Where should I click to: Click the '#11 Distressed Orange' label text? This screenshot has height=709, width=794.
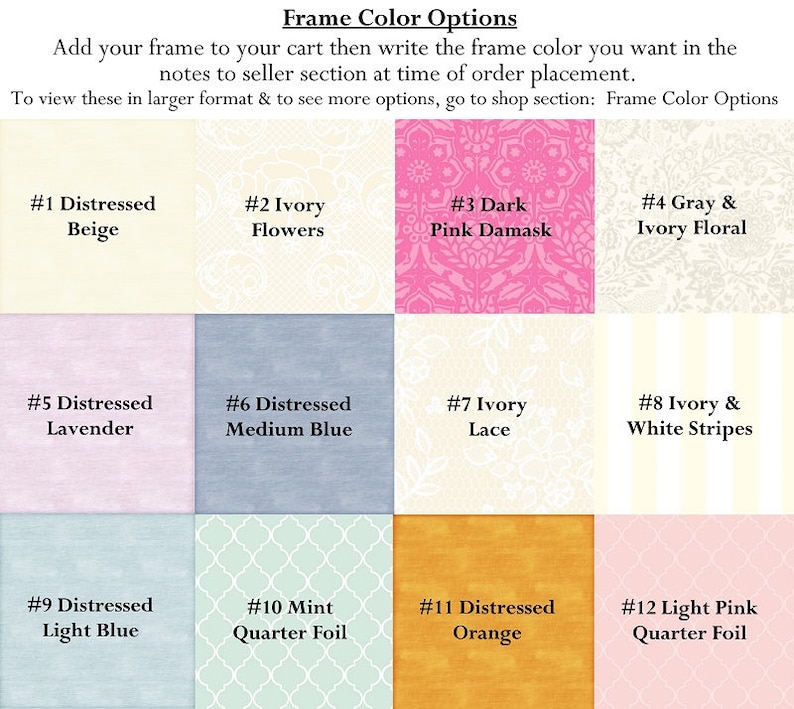coord(487,620)
